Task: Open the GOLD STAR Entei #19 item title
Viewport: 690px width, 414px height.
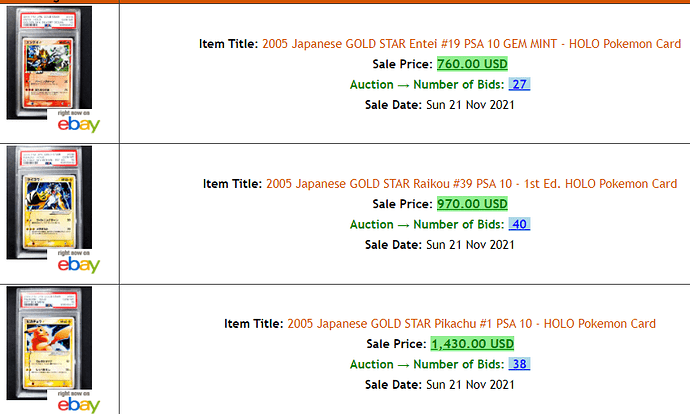Action: (x=471, y=44)
